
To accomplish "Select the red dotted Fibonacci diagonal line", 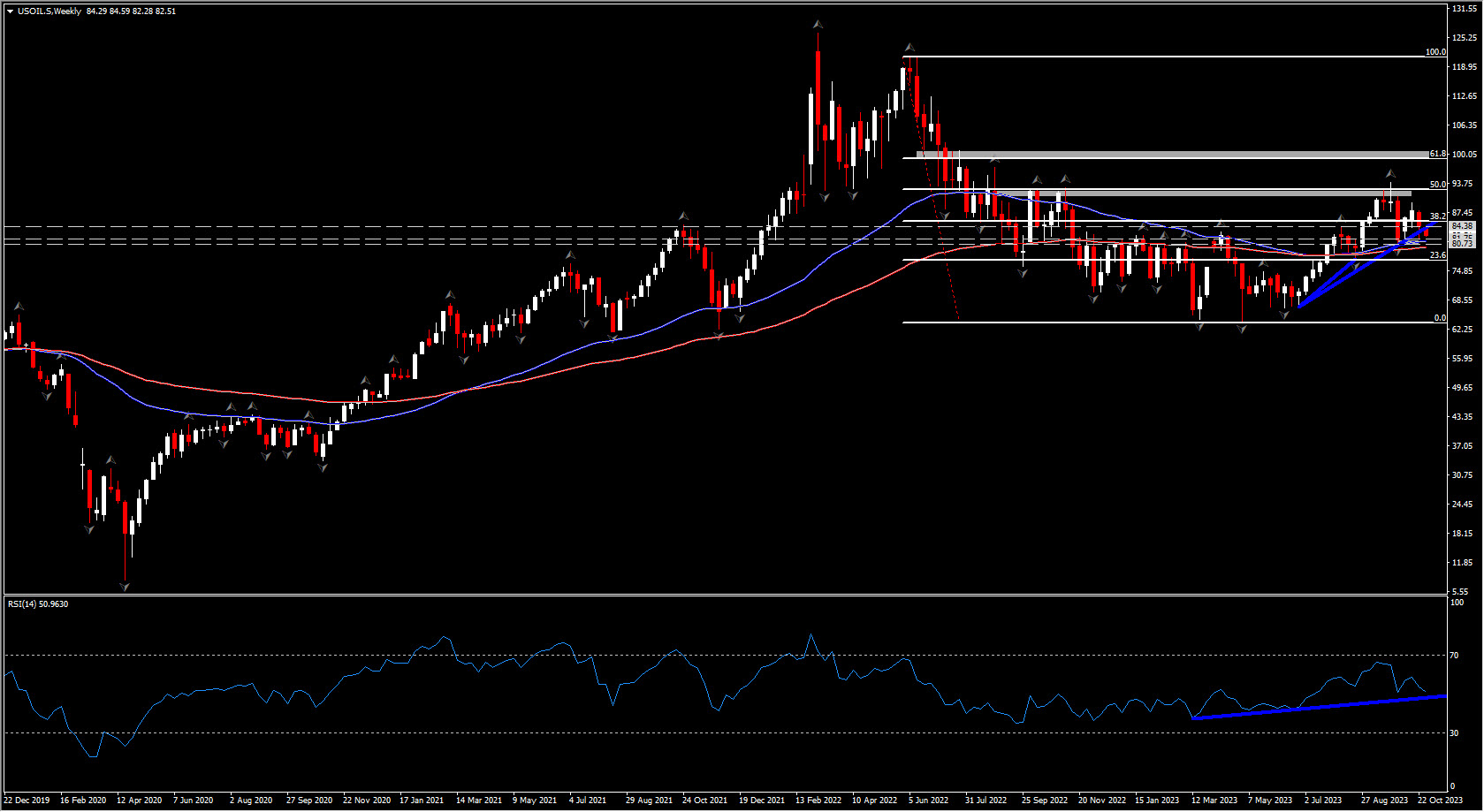I will coord(940,239).
